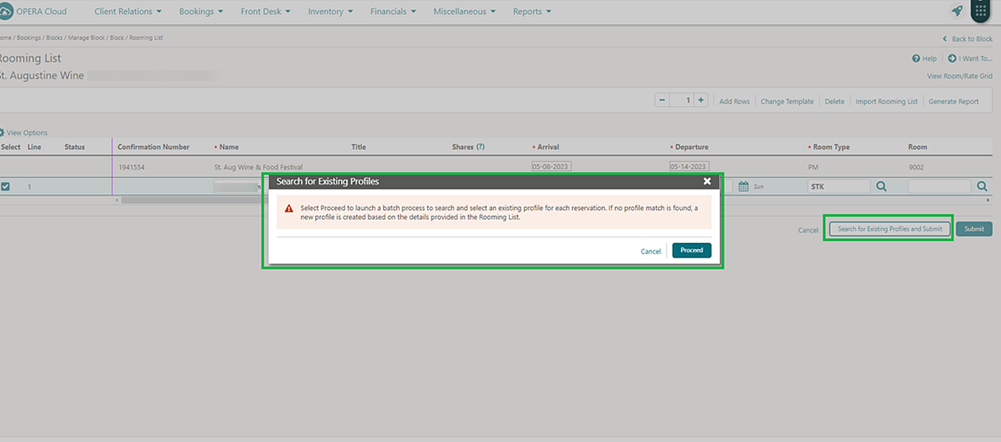
Task: Open the application grid menu icon
Action: click(981, 11)
